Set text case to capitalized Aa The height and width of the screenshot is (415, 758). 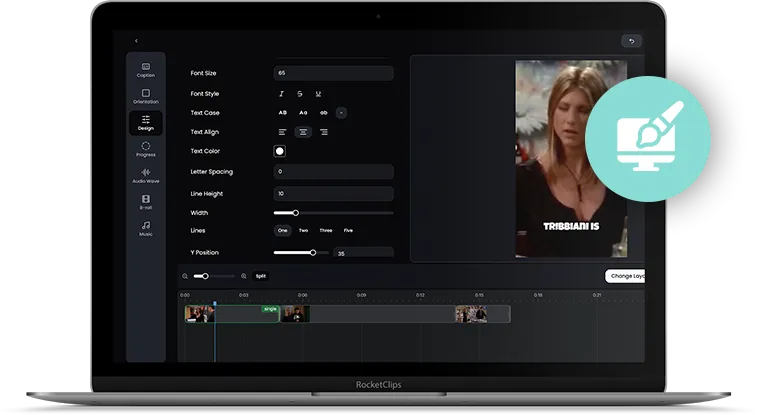[303, 113]
